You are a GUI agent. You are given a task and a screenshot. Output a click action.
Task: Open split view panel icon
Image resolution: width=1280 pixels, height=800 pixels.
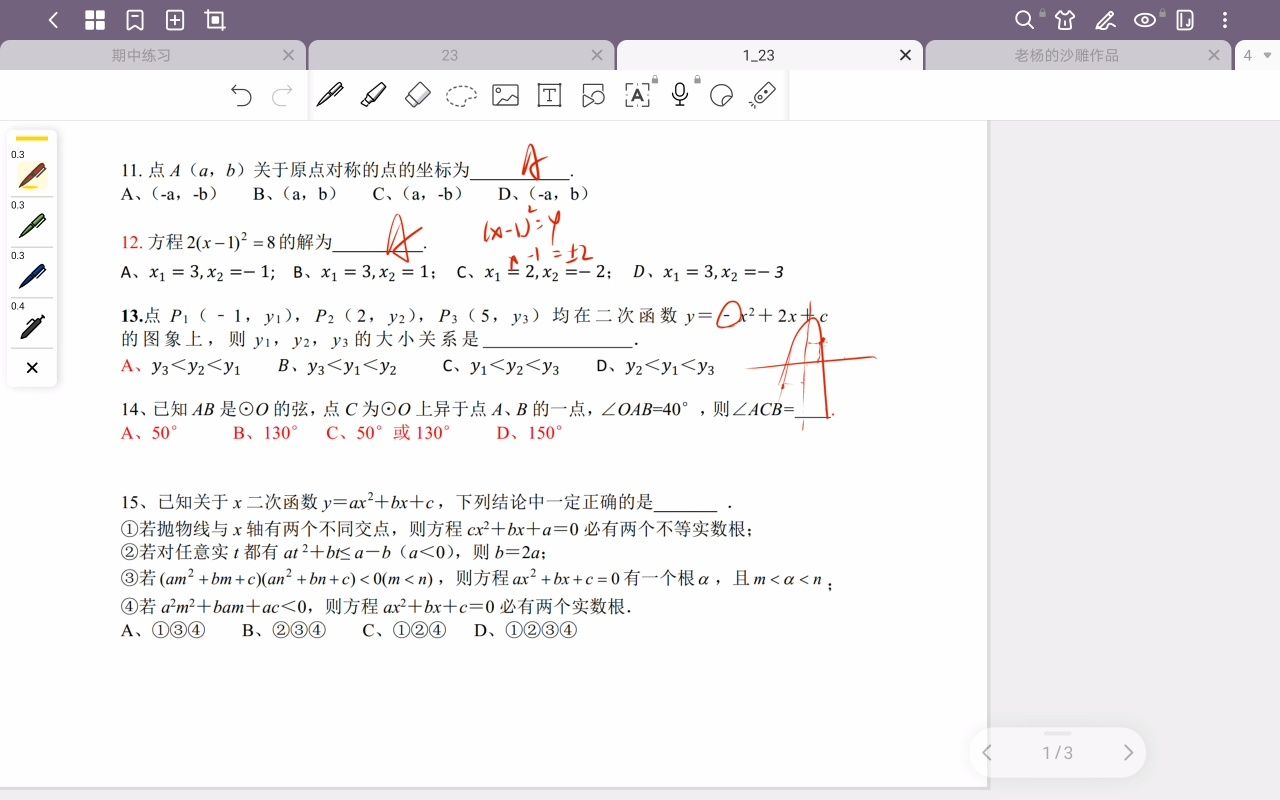[x=1185, y=20]
